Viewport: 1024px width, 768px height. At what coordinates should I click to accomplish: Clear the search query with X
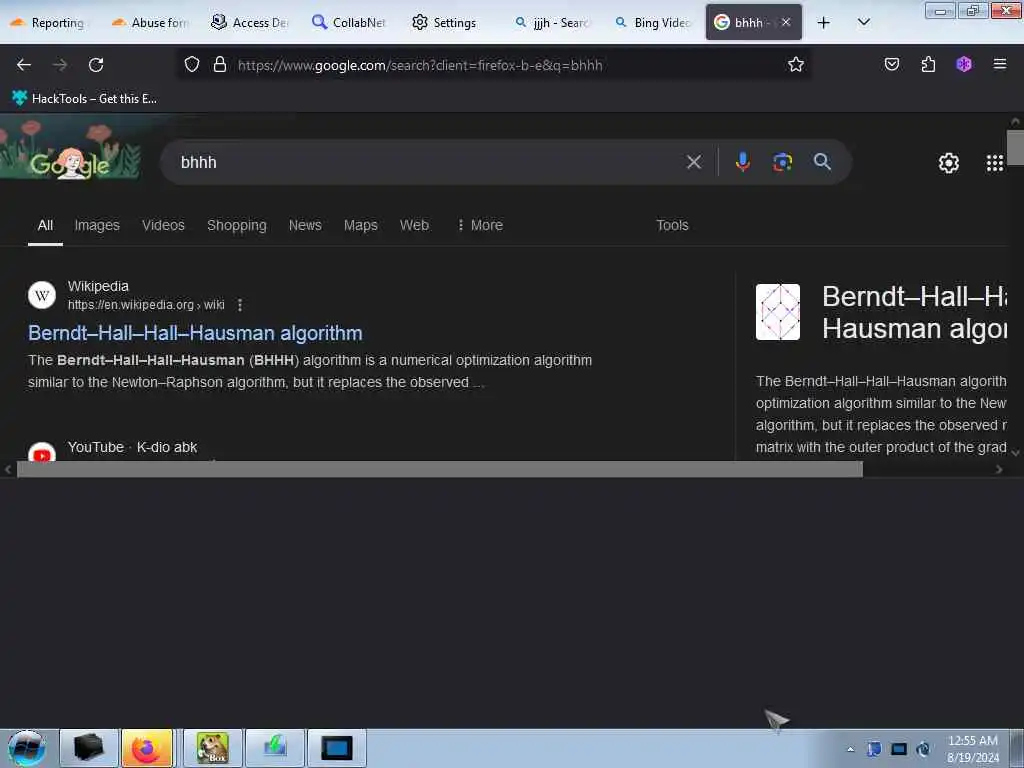tap(694, 162)
